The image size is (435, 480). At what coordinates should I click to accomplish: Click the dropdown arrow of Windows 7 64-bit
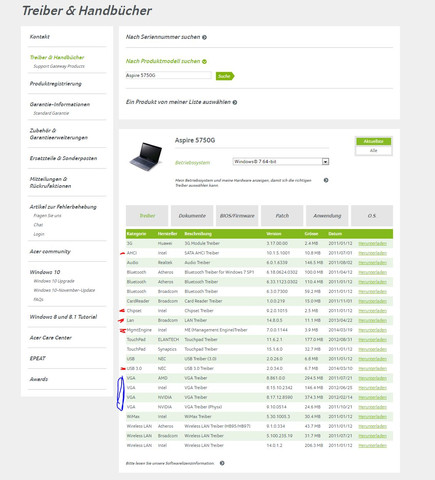pos(325,162)
